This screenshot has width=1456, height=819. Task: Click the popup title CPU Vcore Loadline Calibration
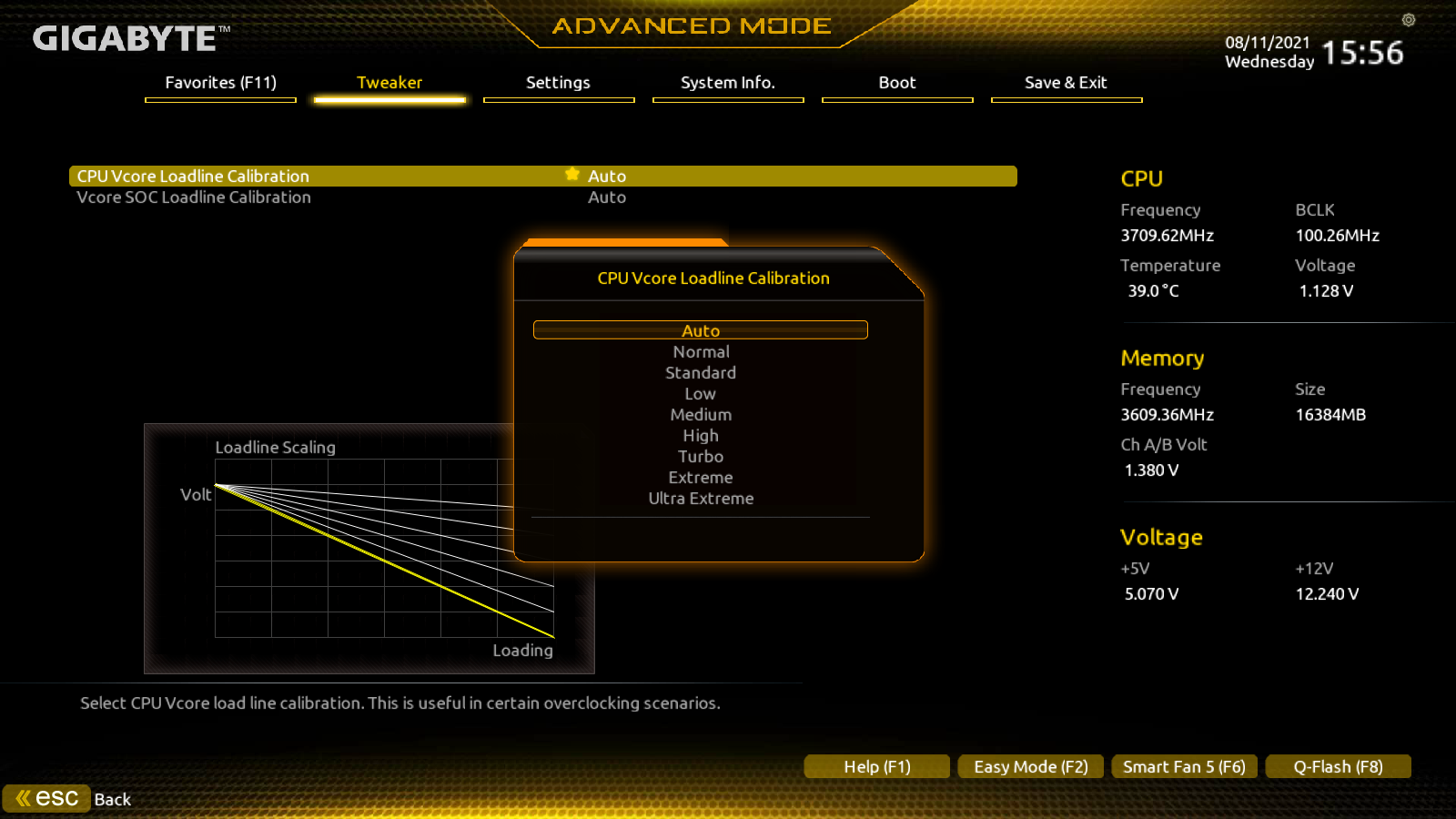click(x=713, y=278)
